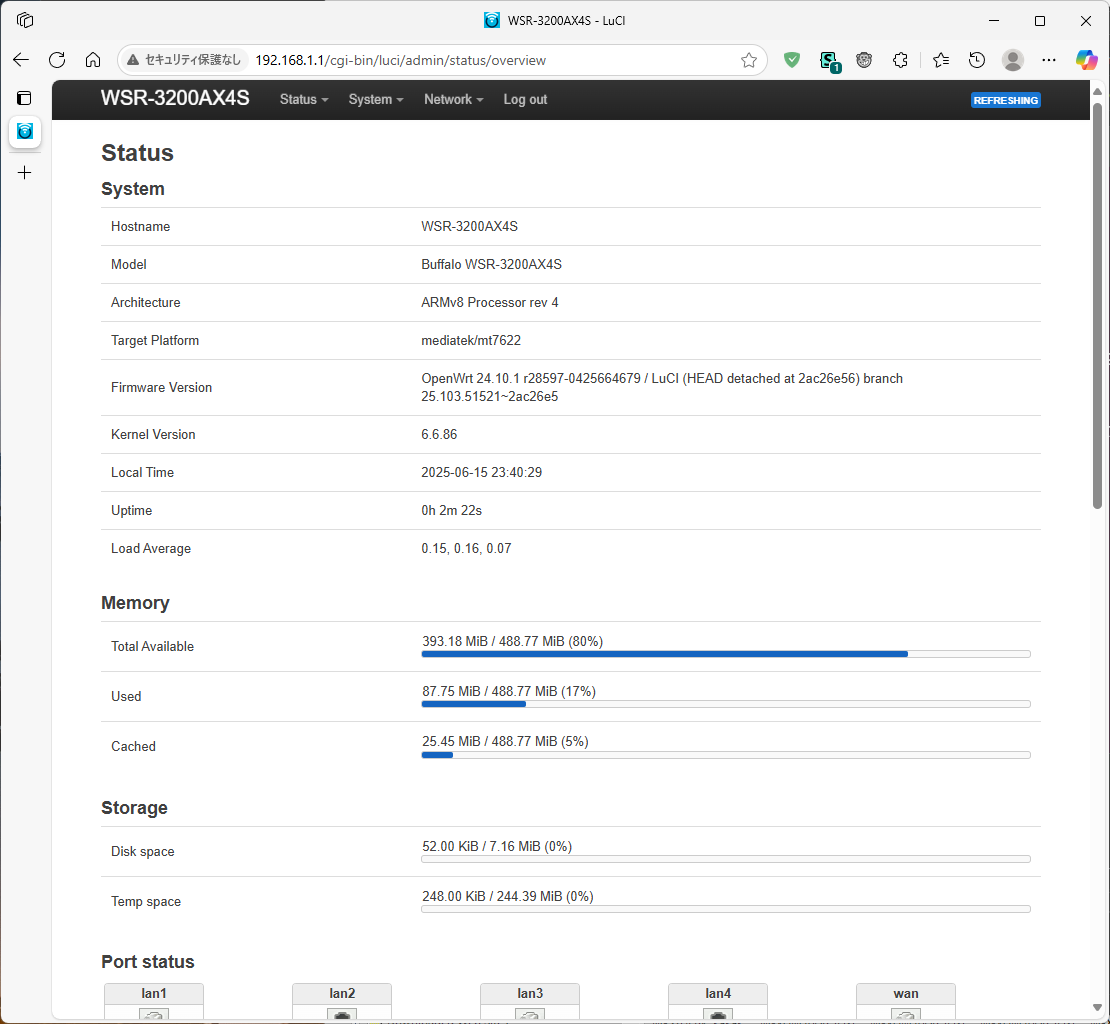The height and width of the screenshot is (1024, 1110).
Task: Click the Load Average value 0.15, 0.16, 0.07
Action: [x=466, y=548]
